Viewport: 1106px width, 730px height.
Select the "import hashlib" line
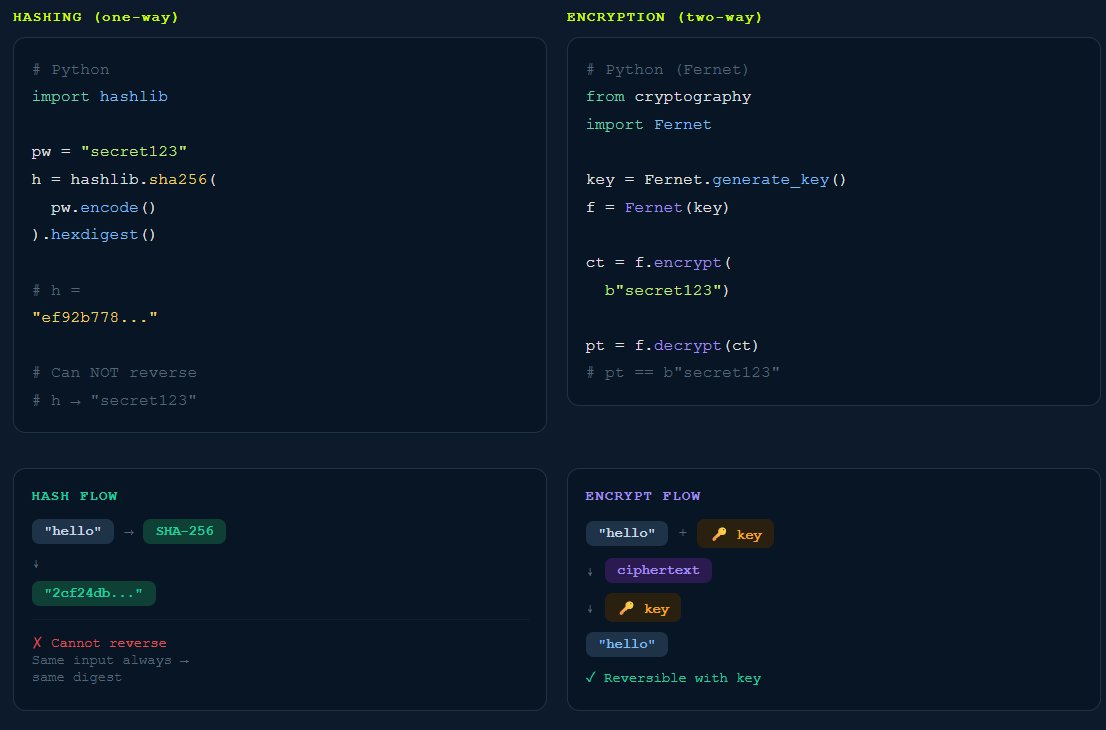tap(99, 97)
